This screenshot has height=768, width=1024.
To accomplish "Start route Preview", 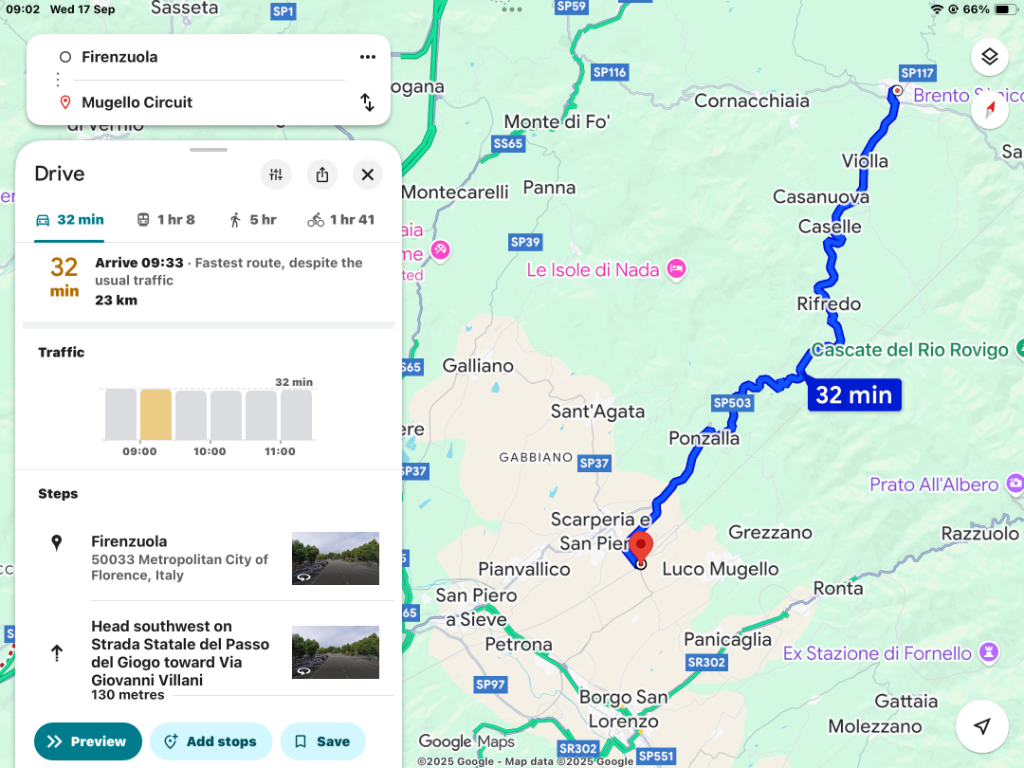I will pos(88,741).
